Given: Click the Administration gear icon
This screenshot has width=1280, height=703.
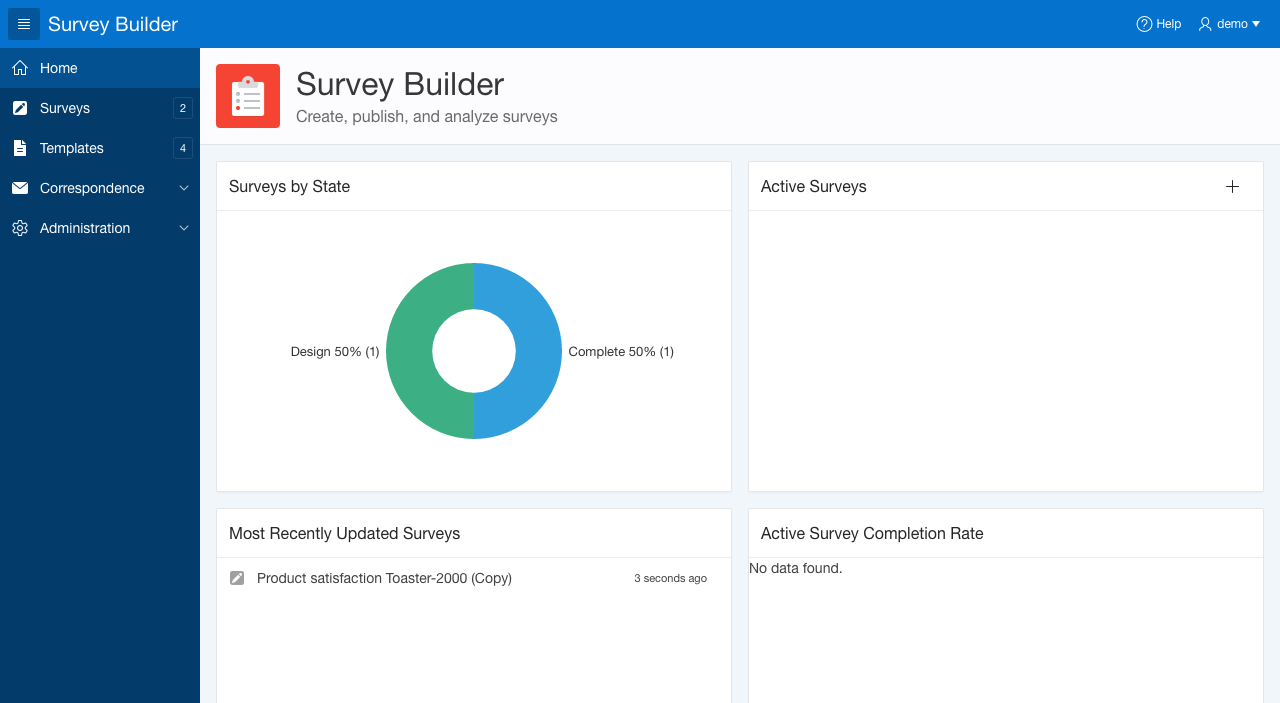Looking at the screenshot, I should [20, 228].
